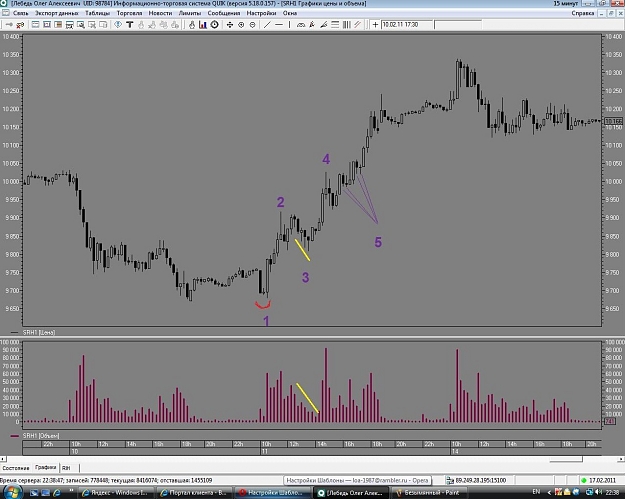Open Портал клиента taskbar item
The width and height of the screenshot is (625, 499).
194,493
